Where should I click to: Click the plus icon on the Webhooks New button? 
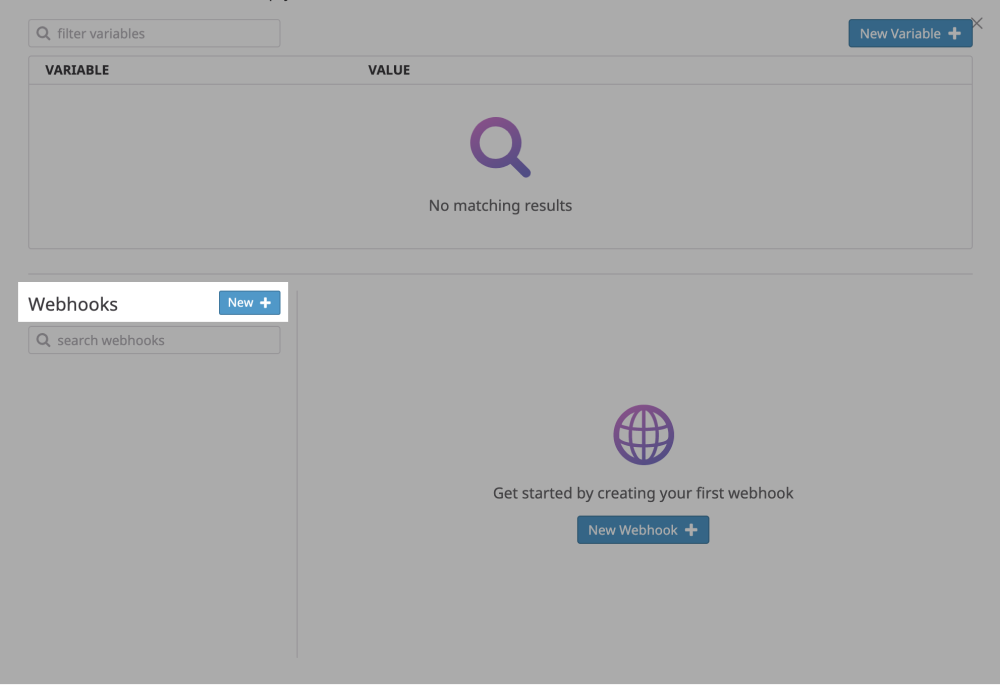[263, 302]
